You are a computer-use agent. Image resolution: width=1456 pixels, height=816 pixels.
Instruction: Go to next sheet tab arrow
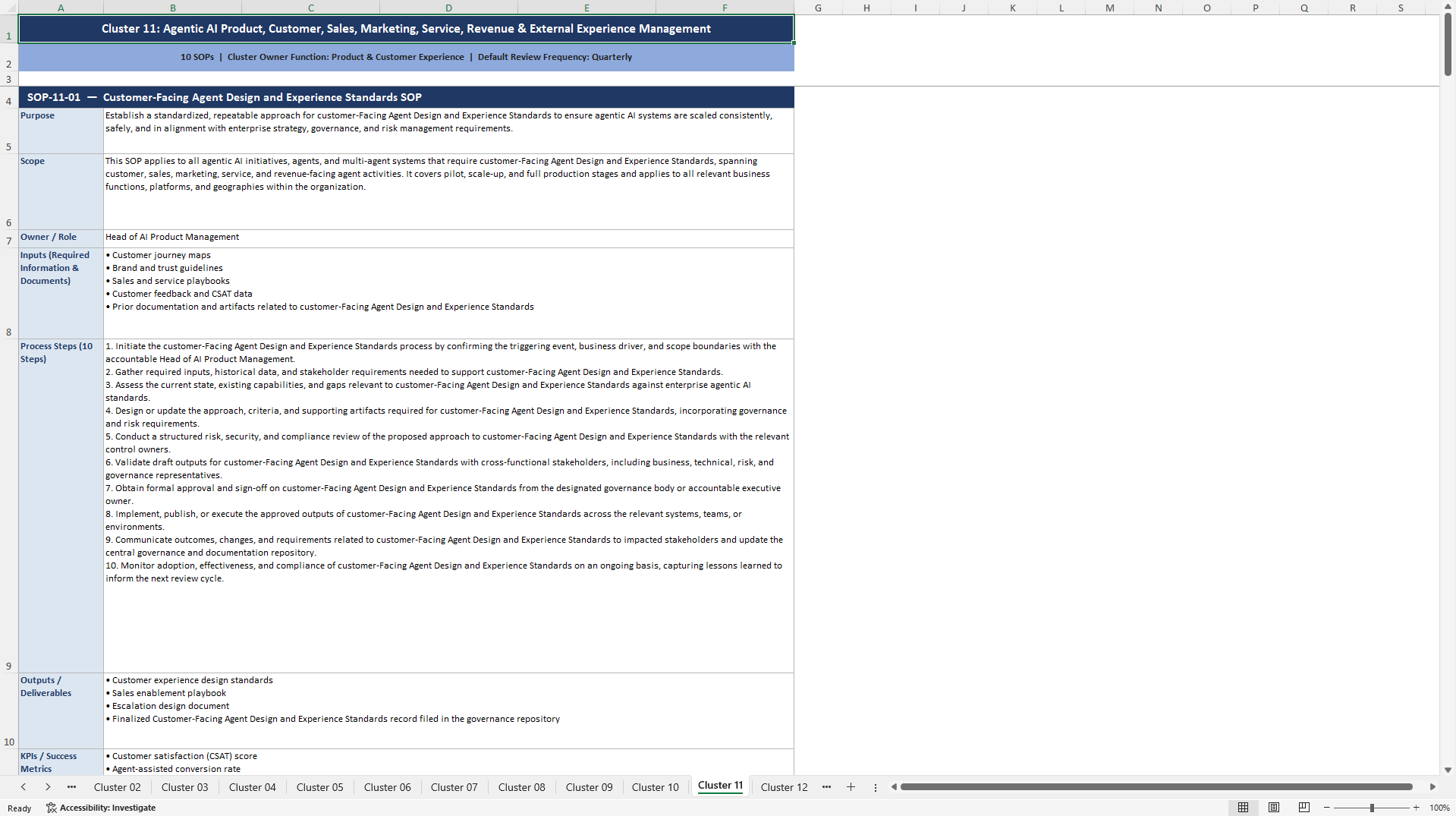pyautogui.click(x=48, y=787)
